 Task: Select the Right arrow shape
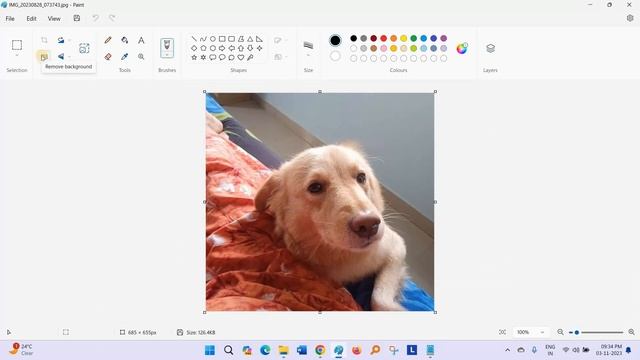click(222, 48)
